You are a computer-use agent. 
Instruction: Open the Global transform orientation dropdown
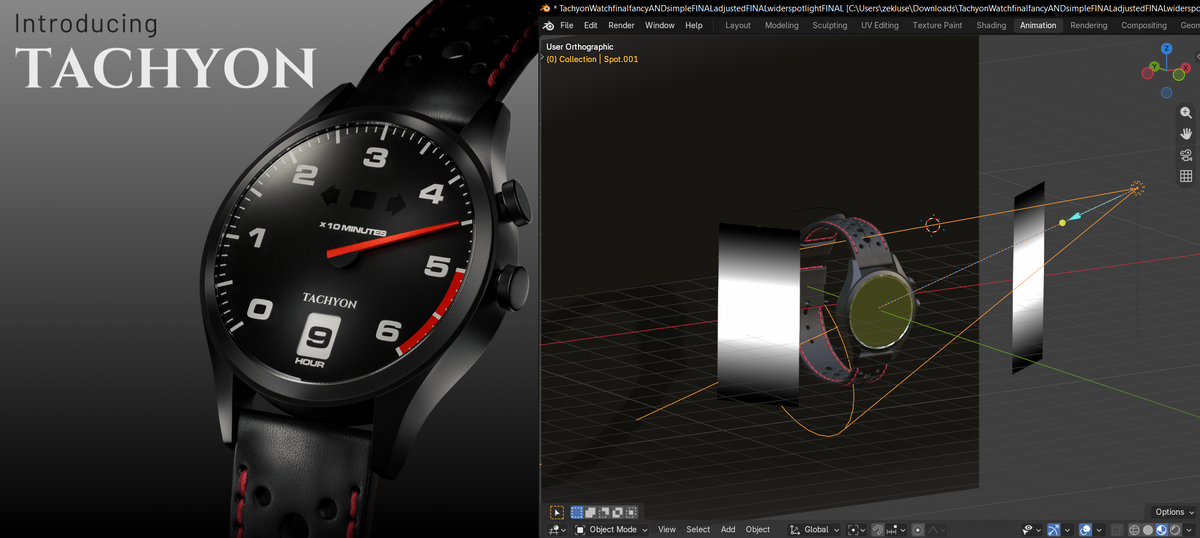(x=817, y=529)
